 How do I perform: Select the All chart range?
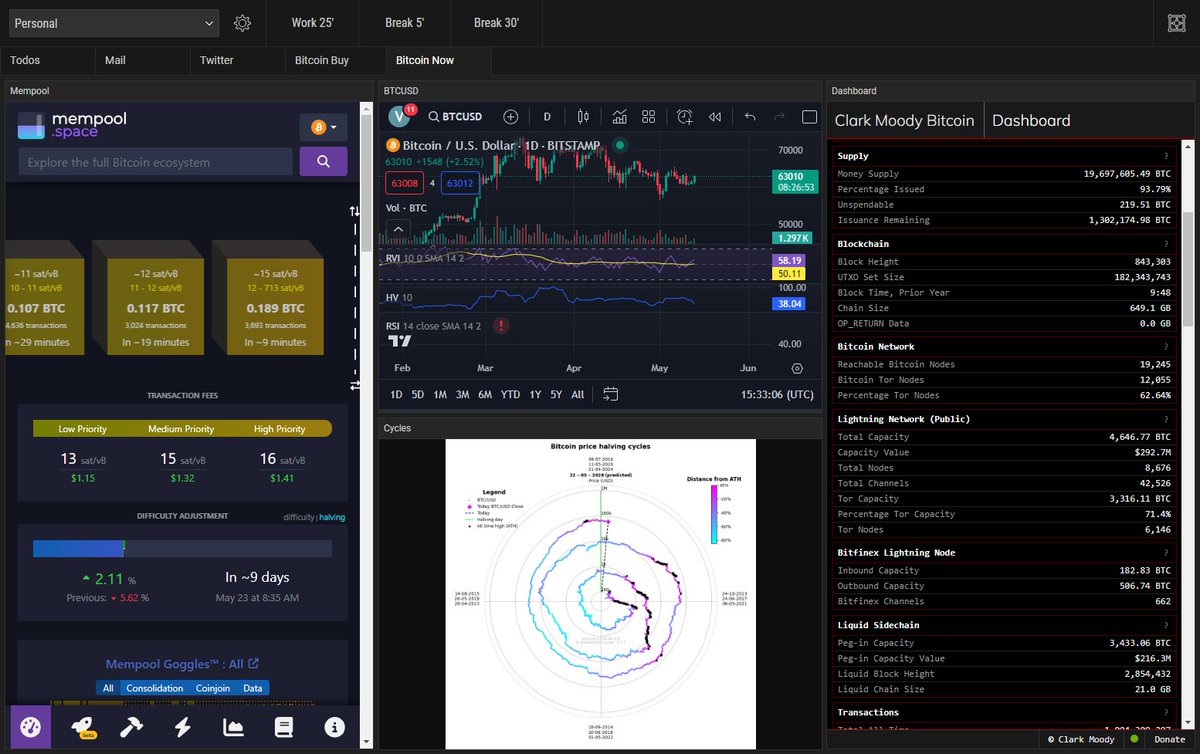click(578, 394)
